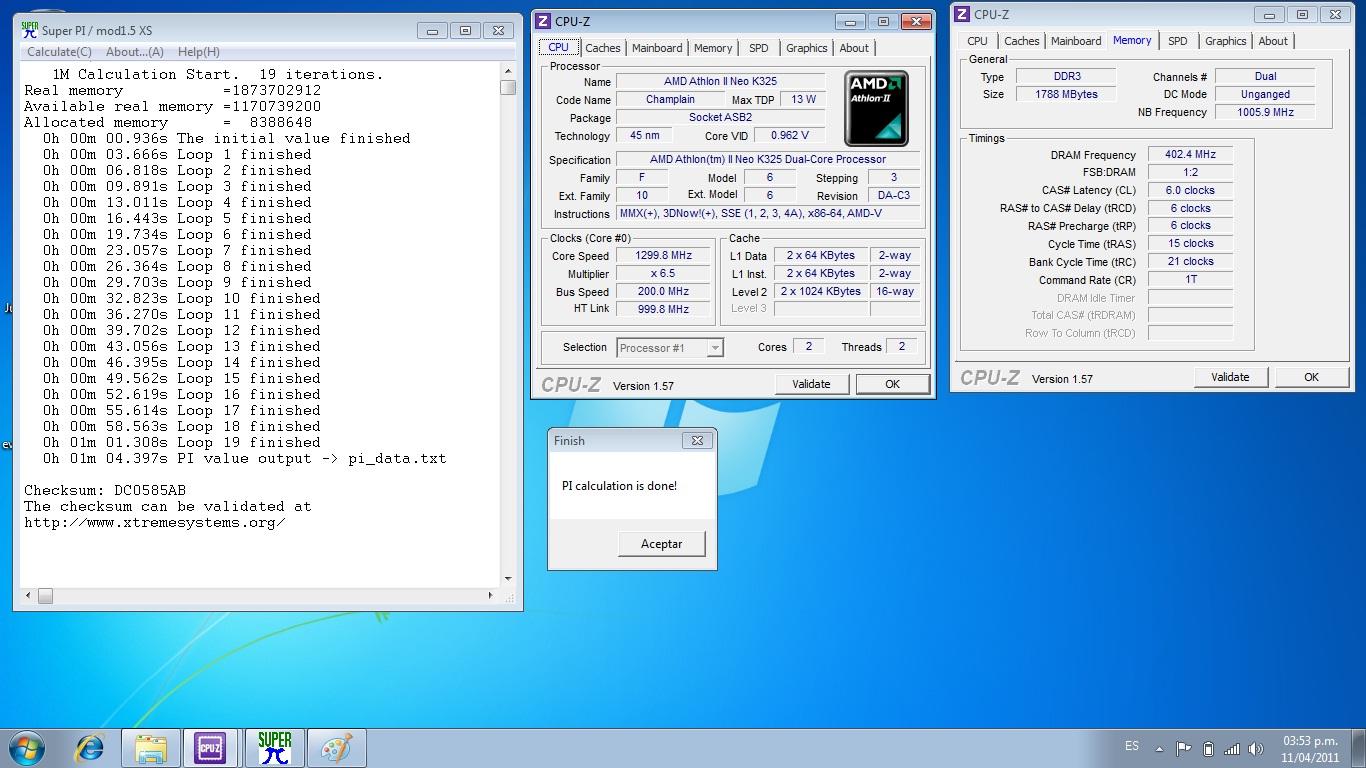
Task: Click Aceptar in the Finish dialog
Action: click(661, 544)
